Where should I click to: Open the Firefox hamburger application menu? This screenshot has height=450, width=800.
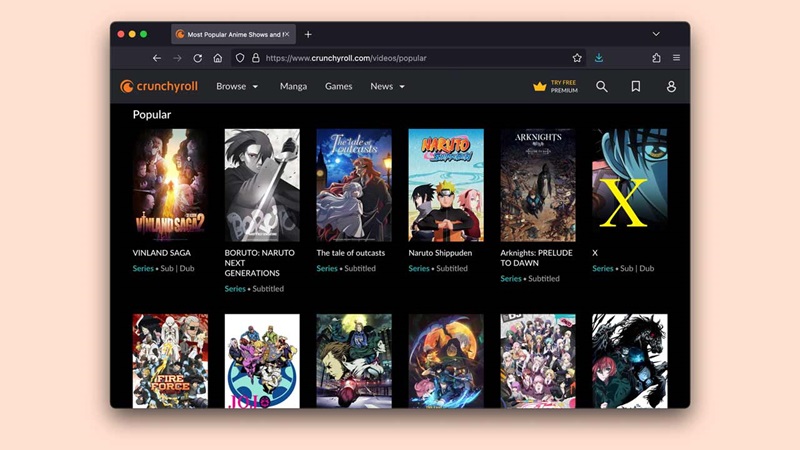click(x=677, y=58)
